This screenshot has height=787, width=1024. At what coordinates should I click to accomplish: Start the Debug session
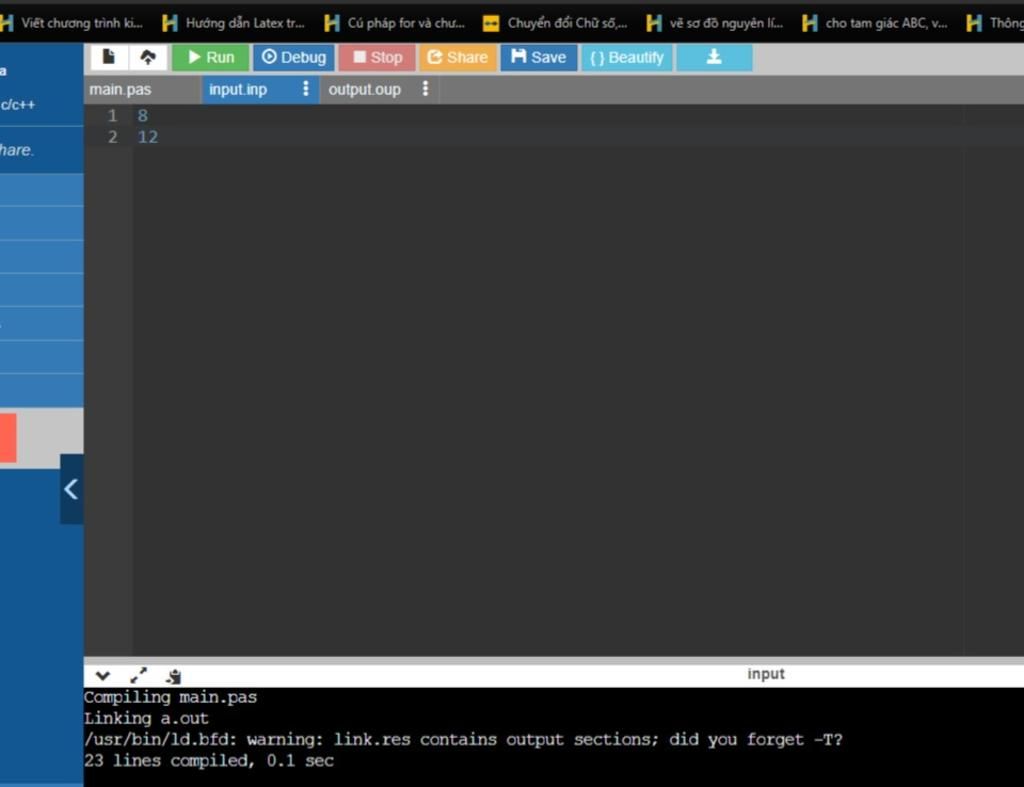coord(294,57)
